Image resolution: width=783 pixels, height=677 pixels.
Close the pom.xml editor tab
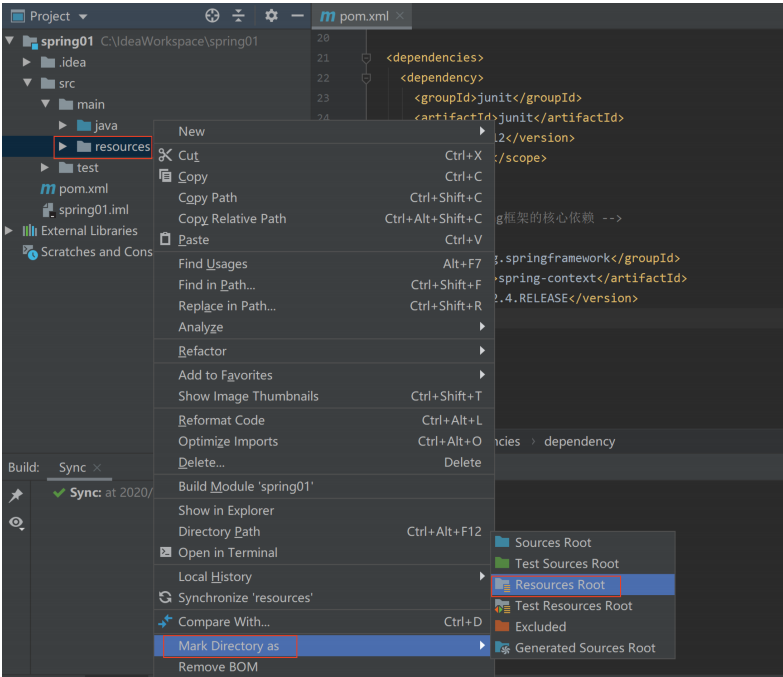(x=399, y=16)
